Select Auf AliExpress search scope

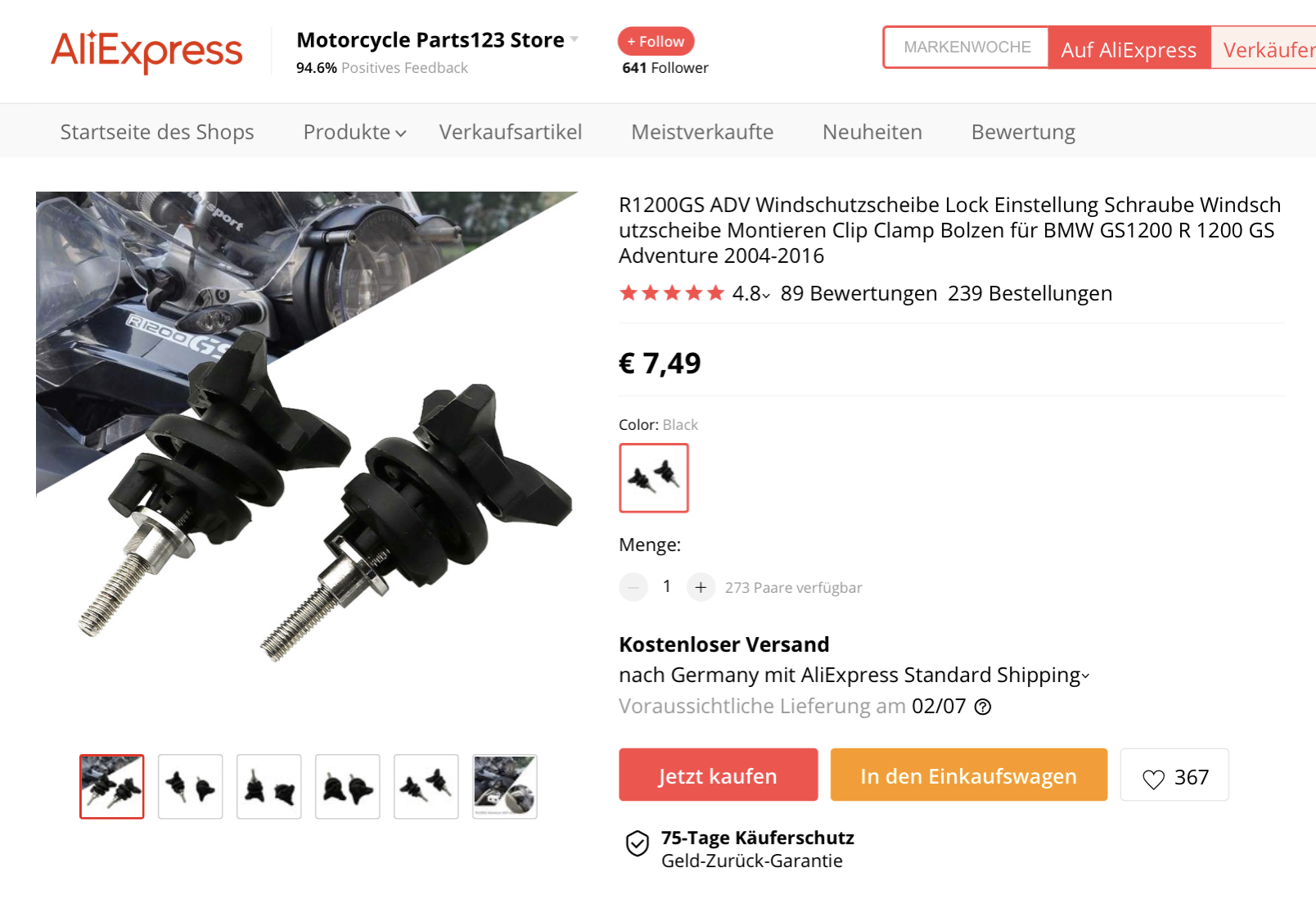tap(1129, 49)
